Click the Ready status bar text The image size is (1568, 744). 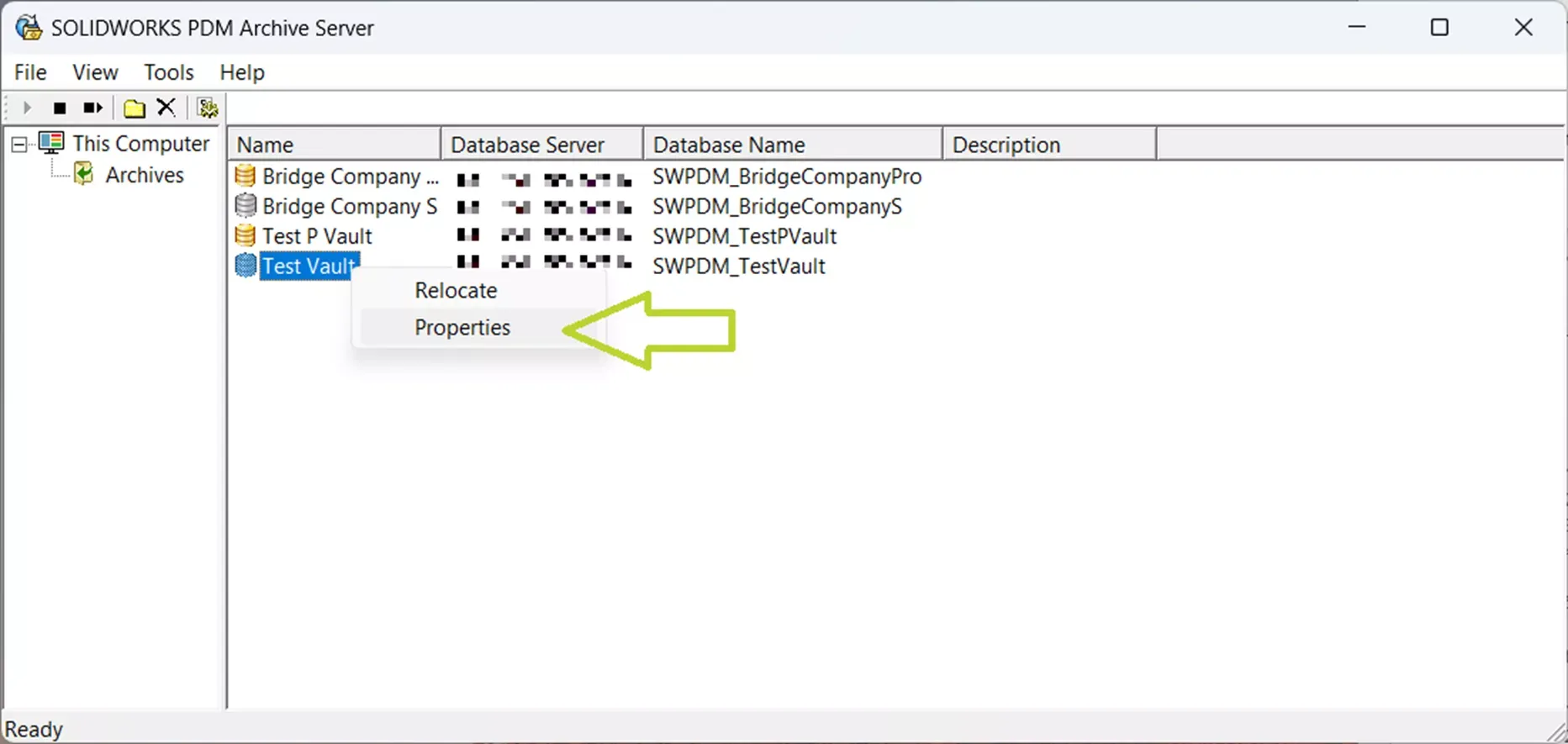point(34,729)
